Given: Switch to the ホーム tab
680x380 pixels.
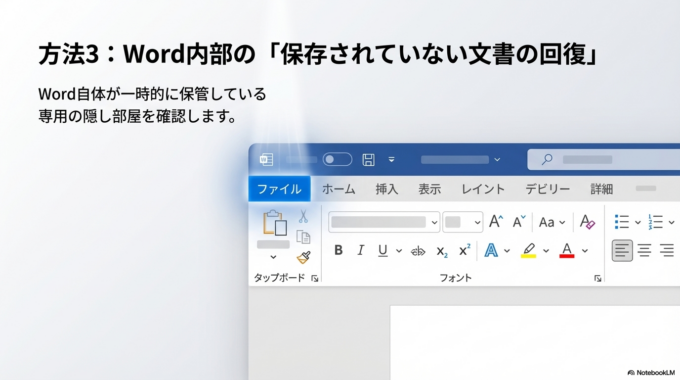Looking at the screenshot, I should point(338,189).
